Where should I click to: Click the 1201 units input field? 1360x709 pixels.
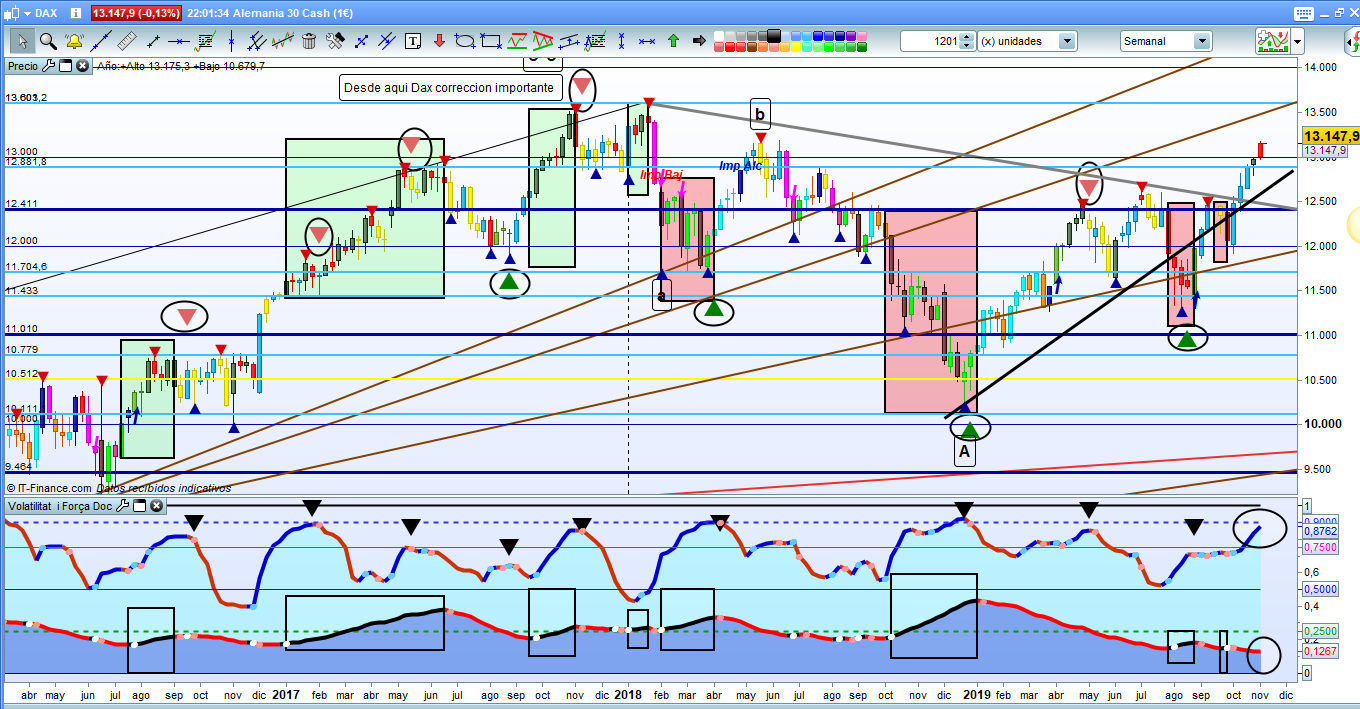coord(930,41)
